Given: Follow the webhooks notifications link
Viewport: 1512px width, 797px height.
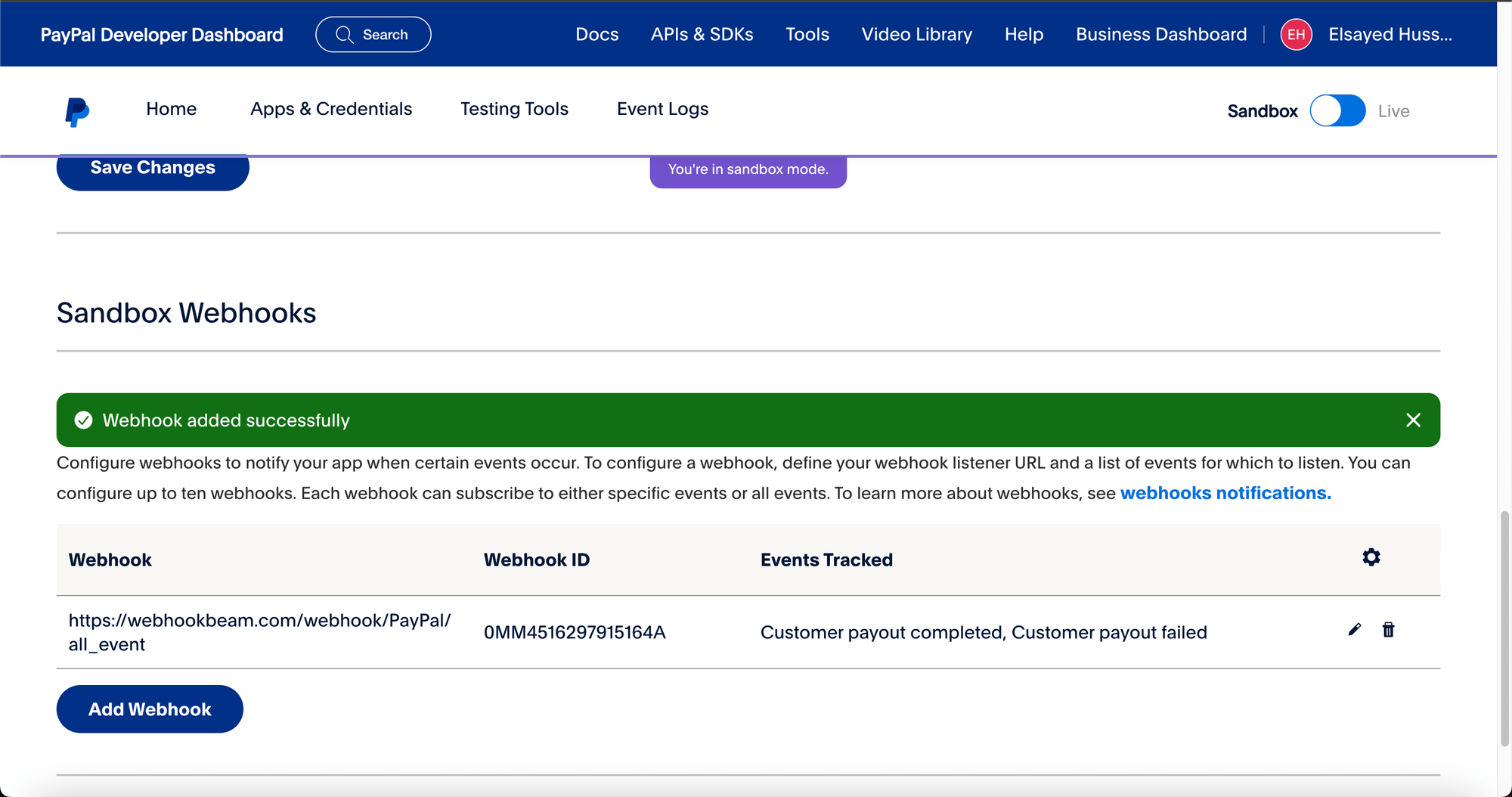Looking at the screenshot, I should click(x=1225, y=493).
